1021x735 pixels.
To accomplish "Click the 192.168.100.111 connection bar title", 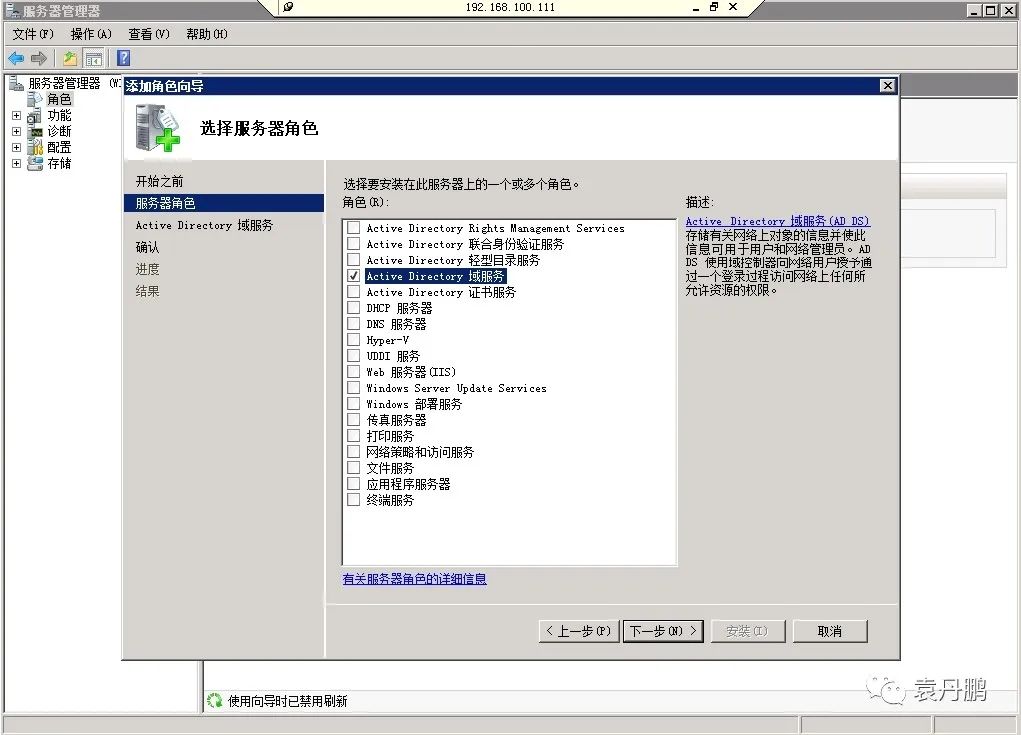I will click(510, 7).
